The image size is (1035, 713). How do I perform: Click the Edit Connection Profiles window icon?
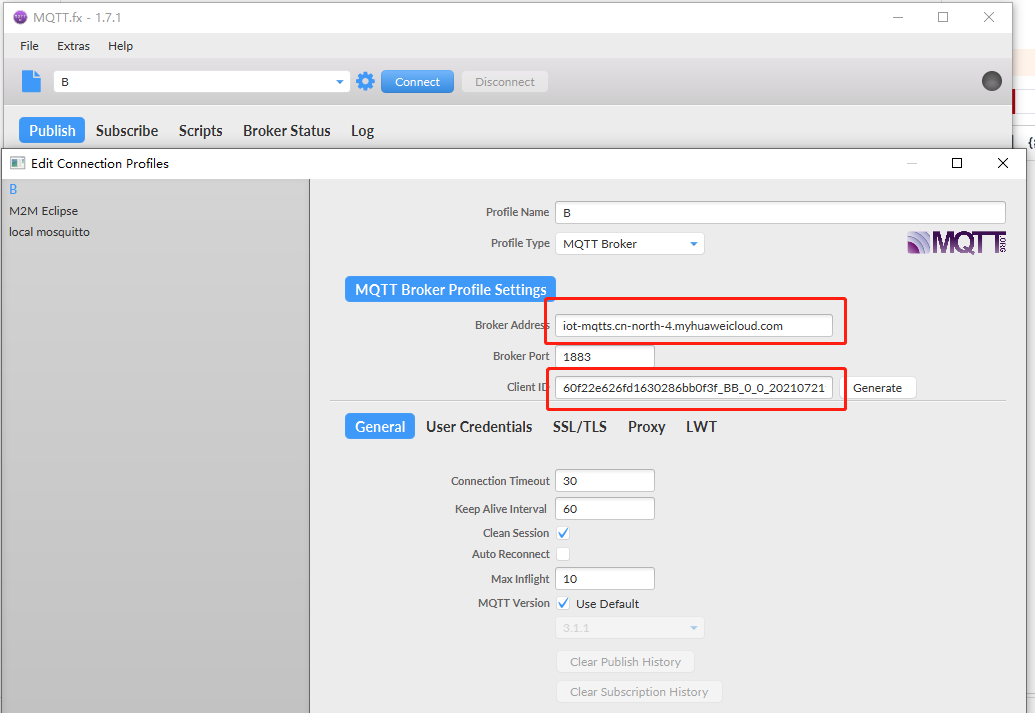18,163
